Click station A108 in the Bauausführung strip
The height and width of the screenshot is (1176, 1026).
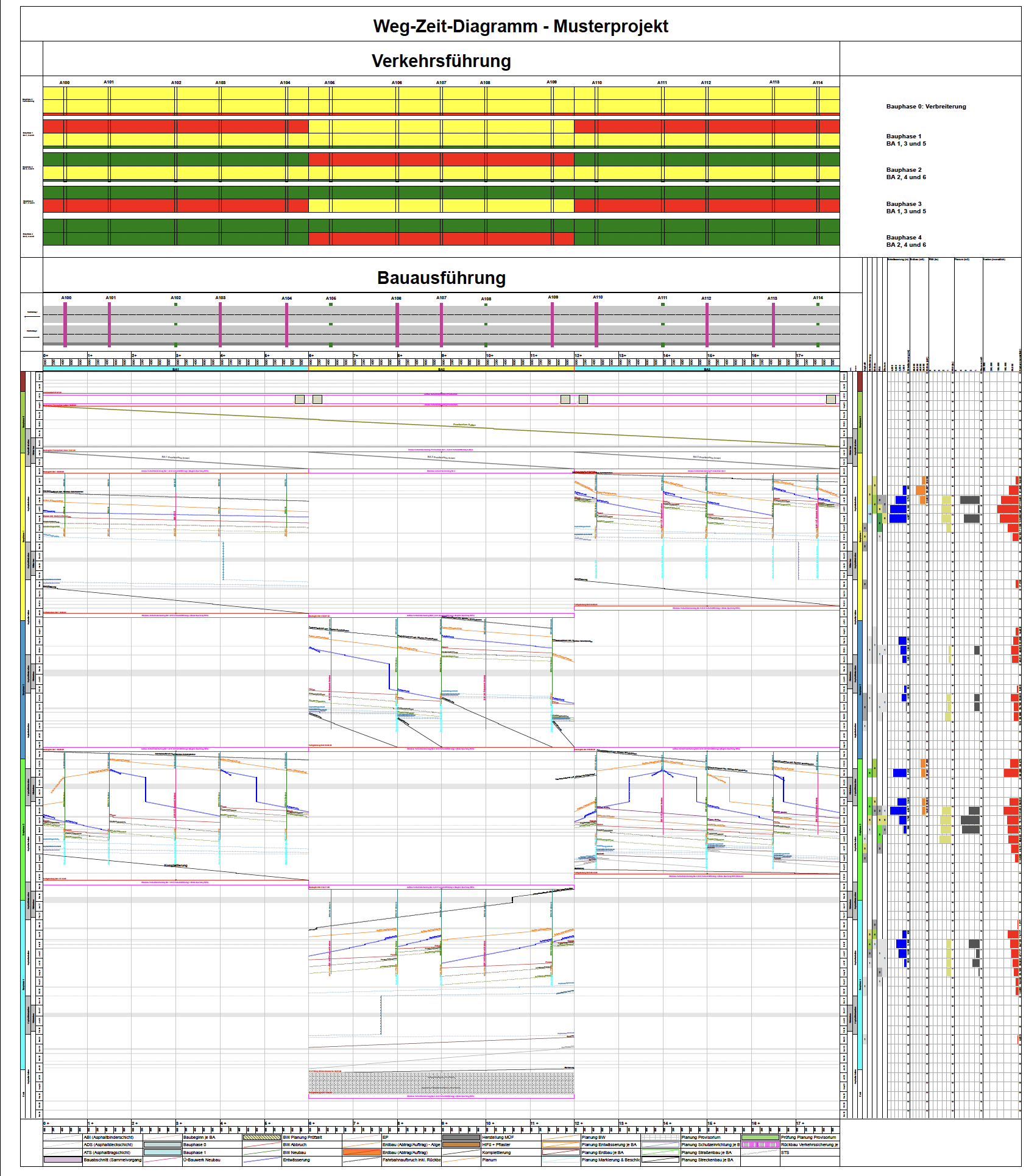(486, 299)
